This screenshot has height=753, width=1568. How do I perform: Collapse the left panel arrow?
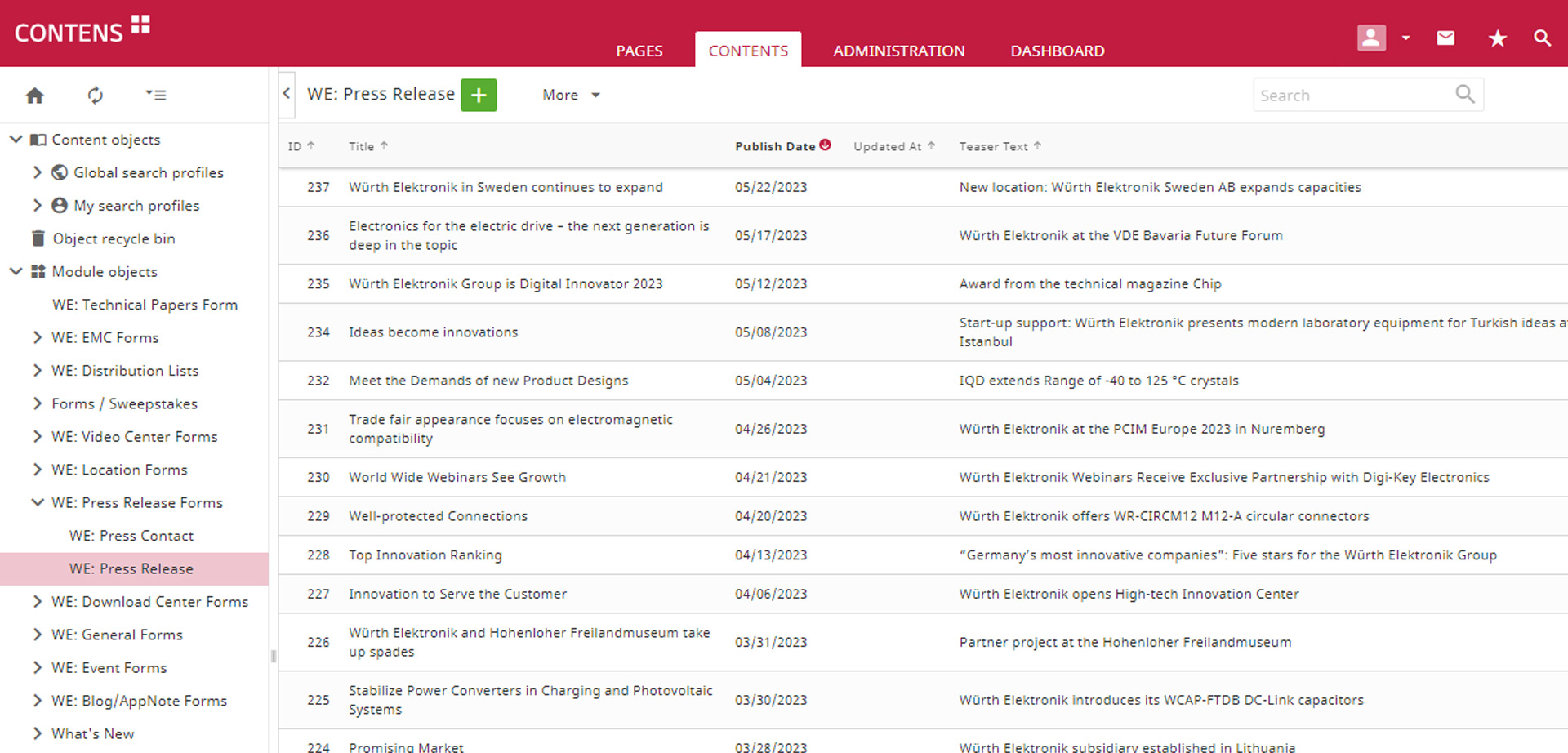(287, 94)
